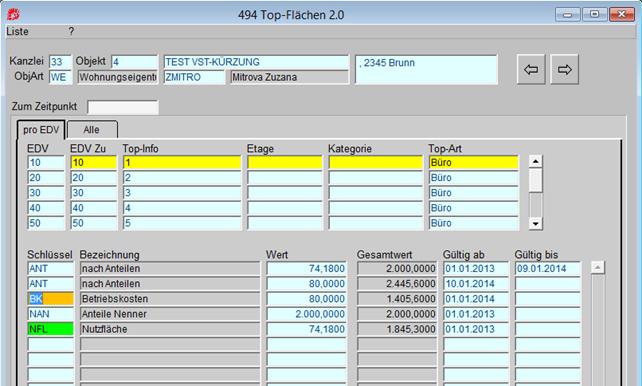
Task: Switch to the Alle tab
Action: point(92,130)
